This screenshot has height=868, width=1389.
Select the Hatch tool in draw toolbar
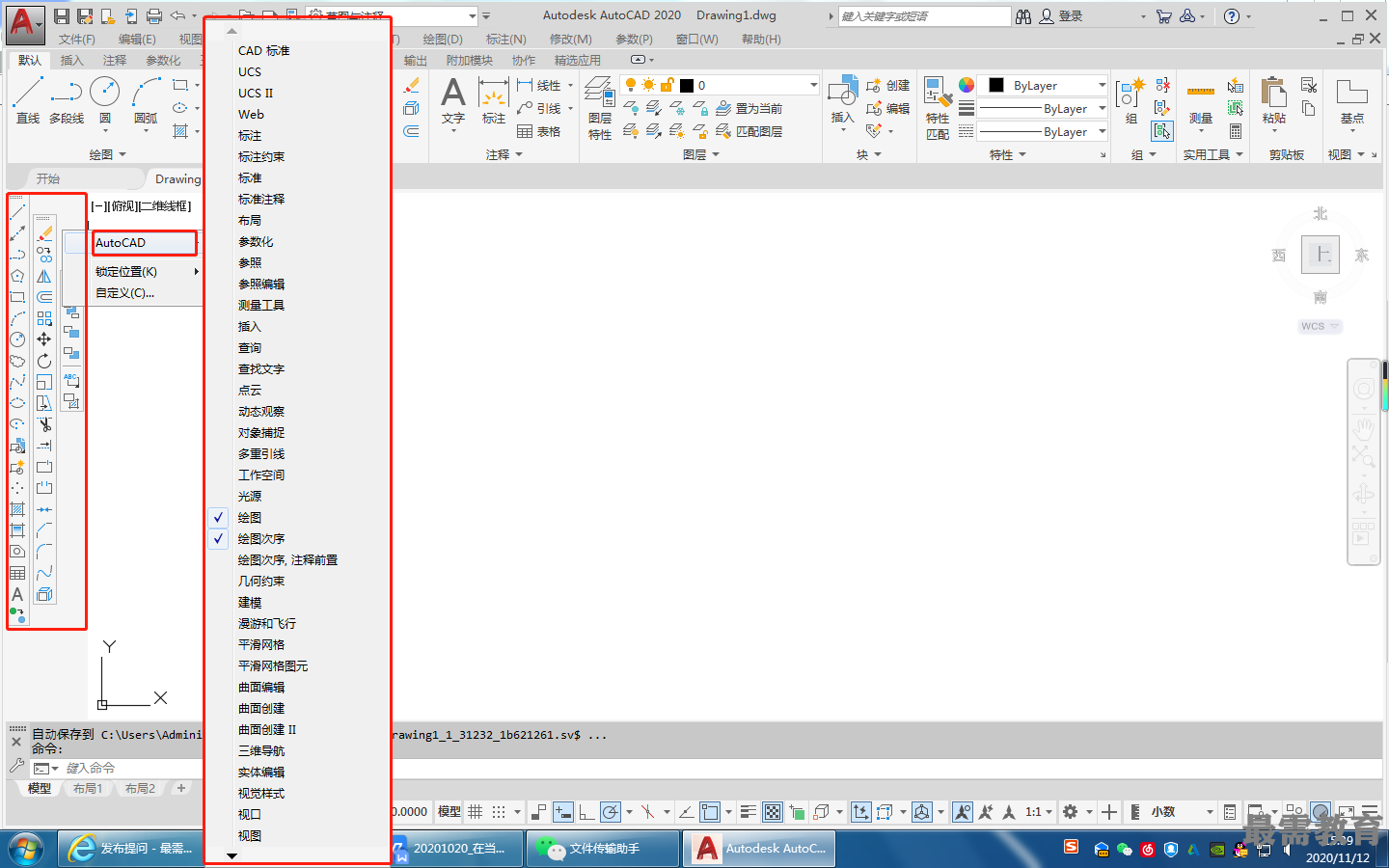(x=17, y=509)
